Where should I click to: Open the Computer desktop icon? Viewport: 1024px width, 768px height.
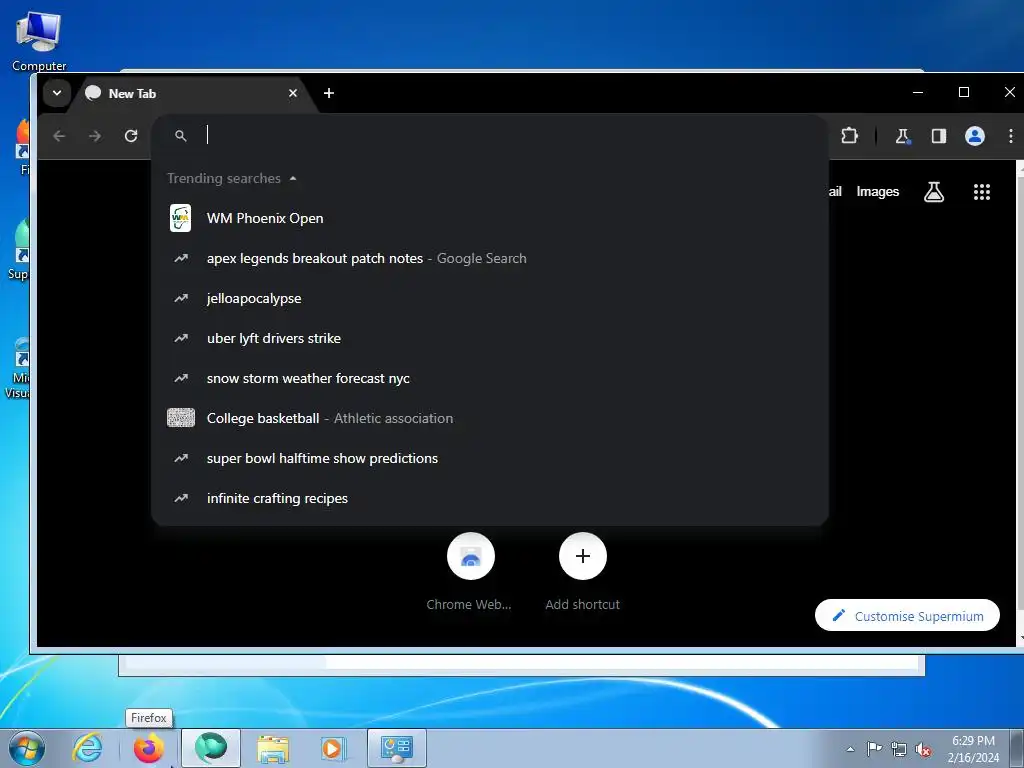(x=39, y=41)
